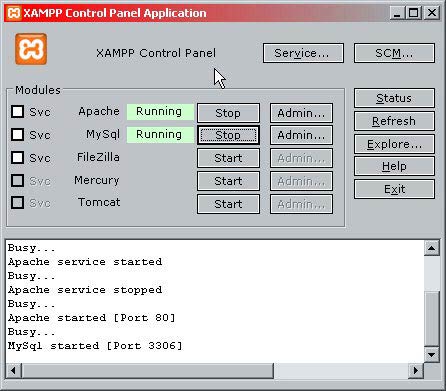This screenshot has width=446, height=391.
Task: Open the Service... dialog
Action: pyautogui.click(x=303, y=53)
